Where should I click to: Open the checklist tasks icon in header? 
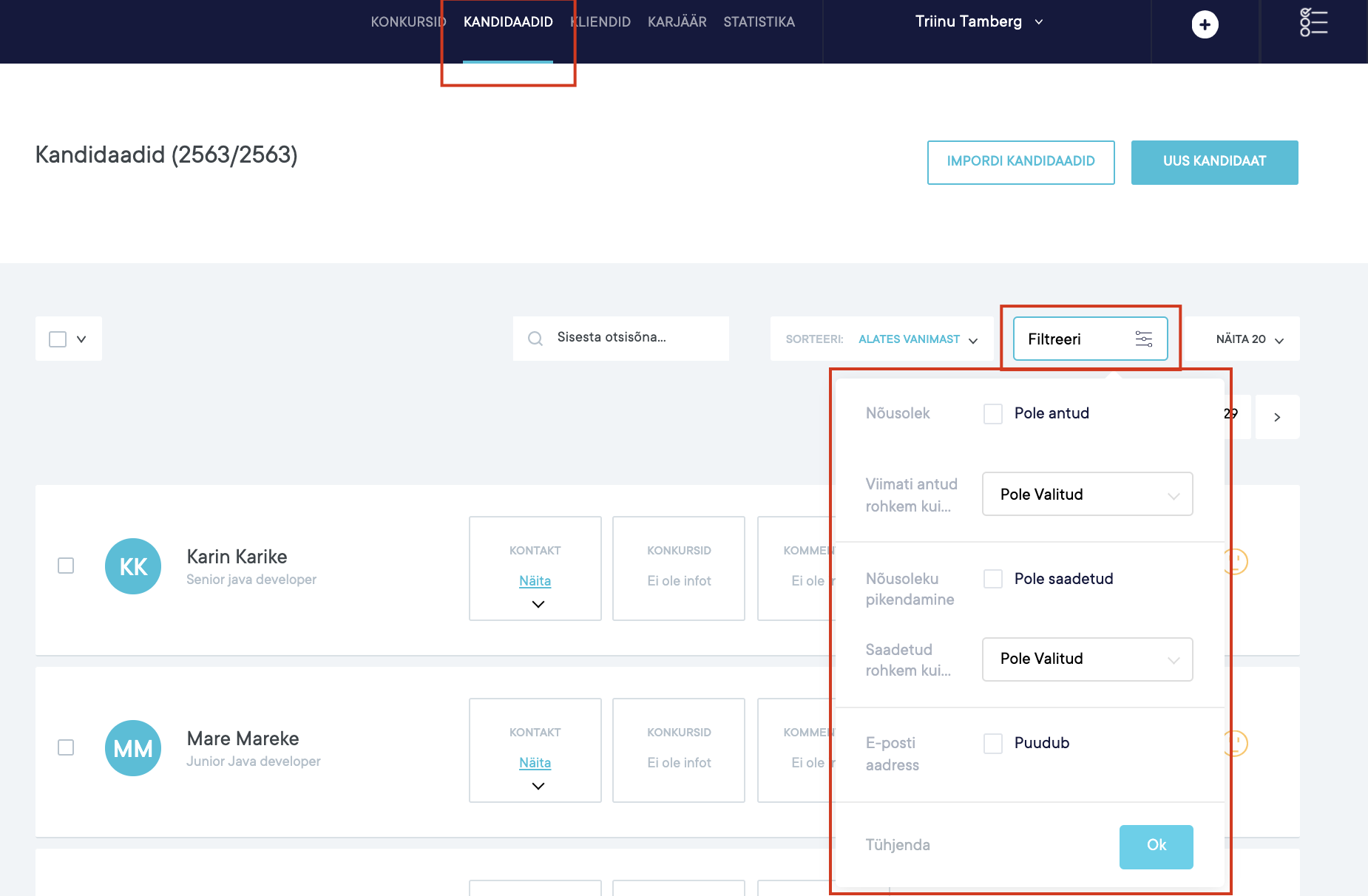coord(1313,22)
